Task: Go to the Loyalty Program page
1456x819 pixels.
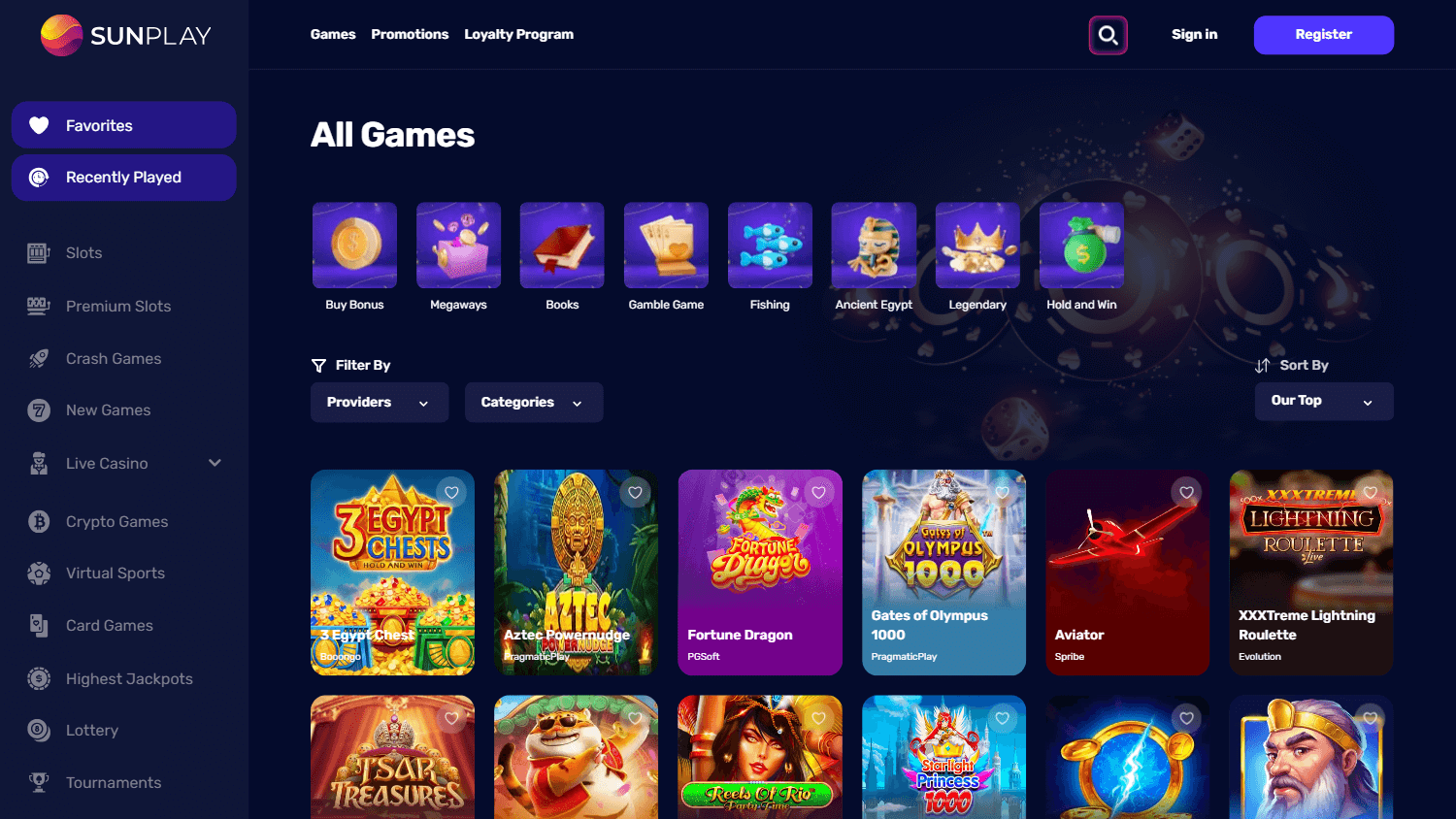Action: [518, 34]
